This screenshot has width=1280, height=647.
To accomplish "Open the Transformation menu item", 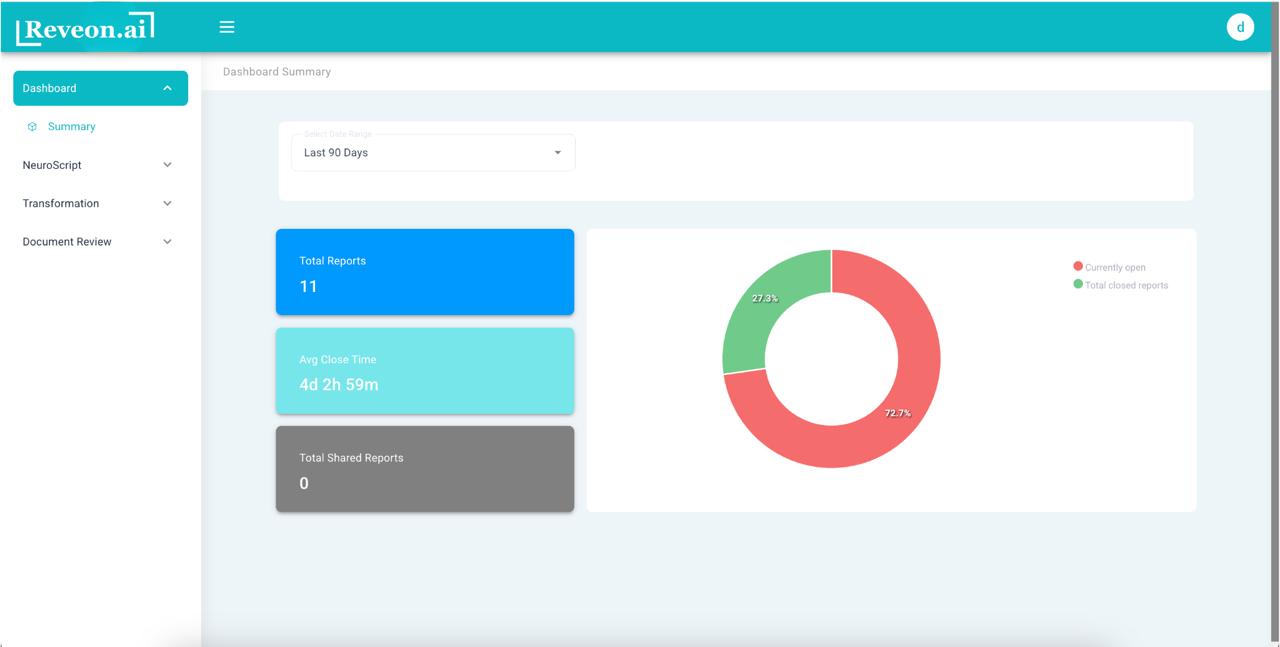I will tap(61, 203).
